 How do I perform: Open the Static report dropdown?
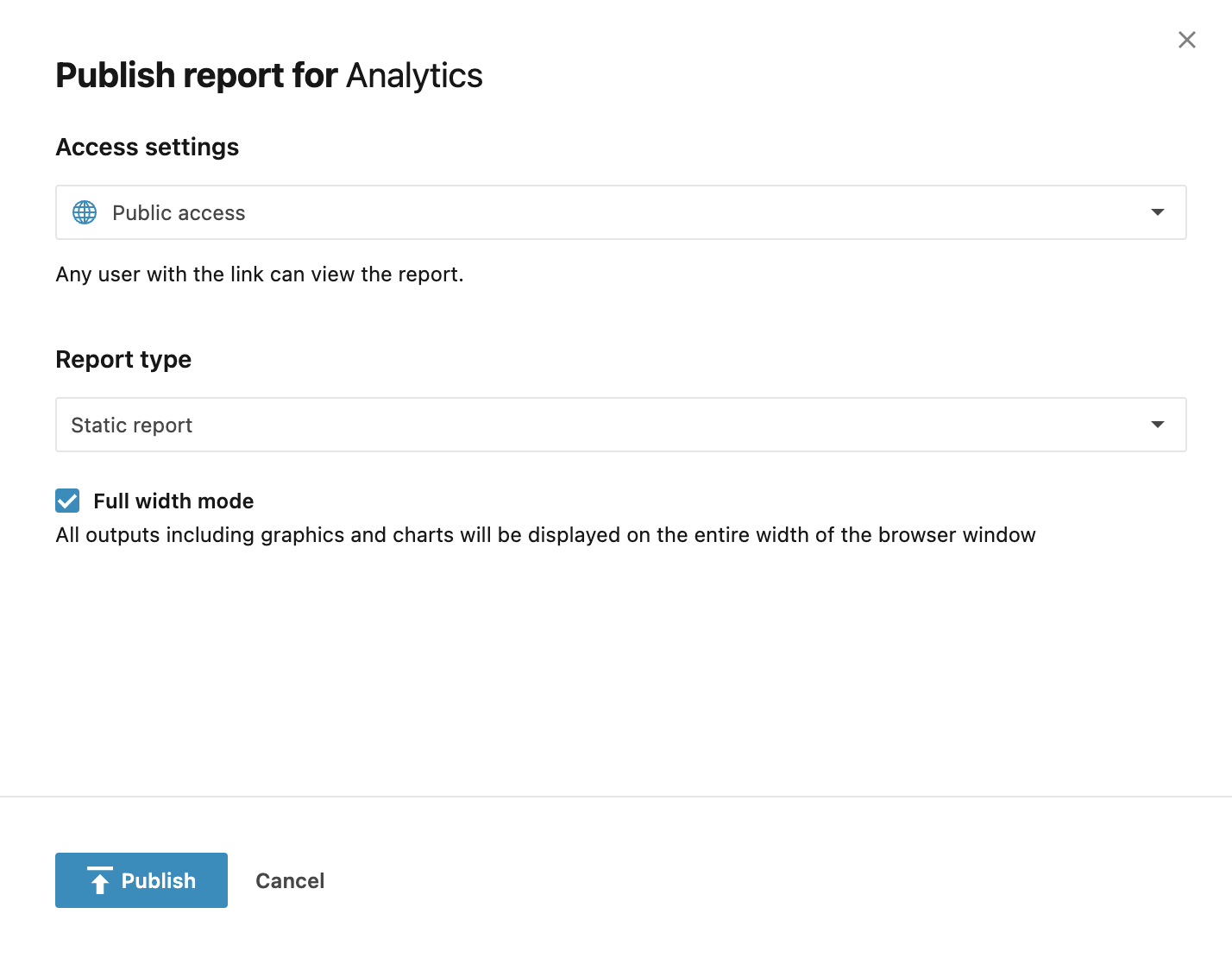620,425
